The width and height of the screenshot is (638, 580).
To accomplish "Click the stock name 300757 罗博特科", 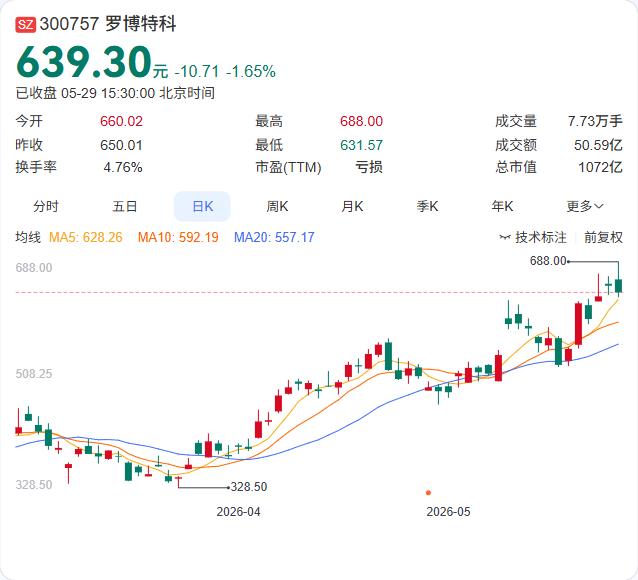I will click(108, 24).
